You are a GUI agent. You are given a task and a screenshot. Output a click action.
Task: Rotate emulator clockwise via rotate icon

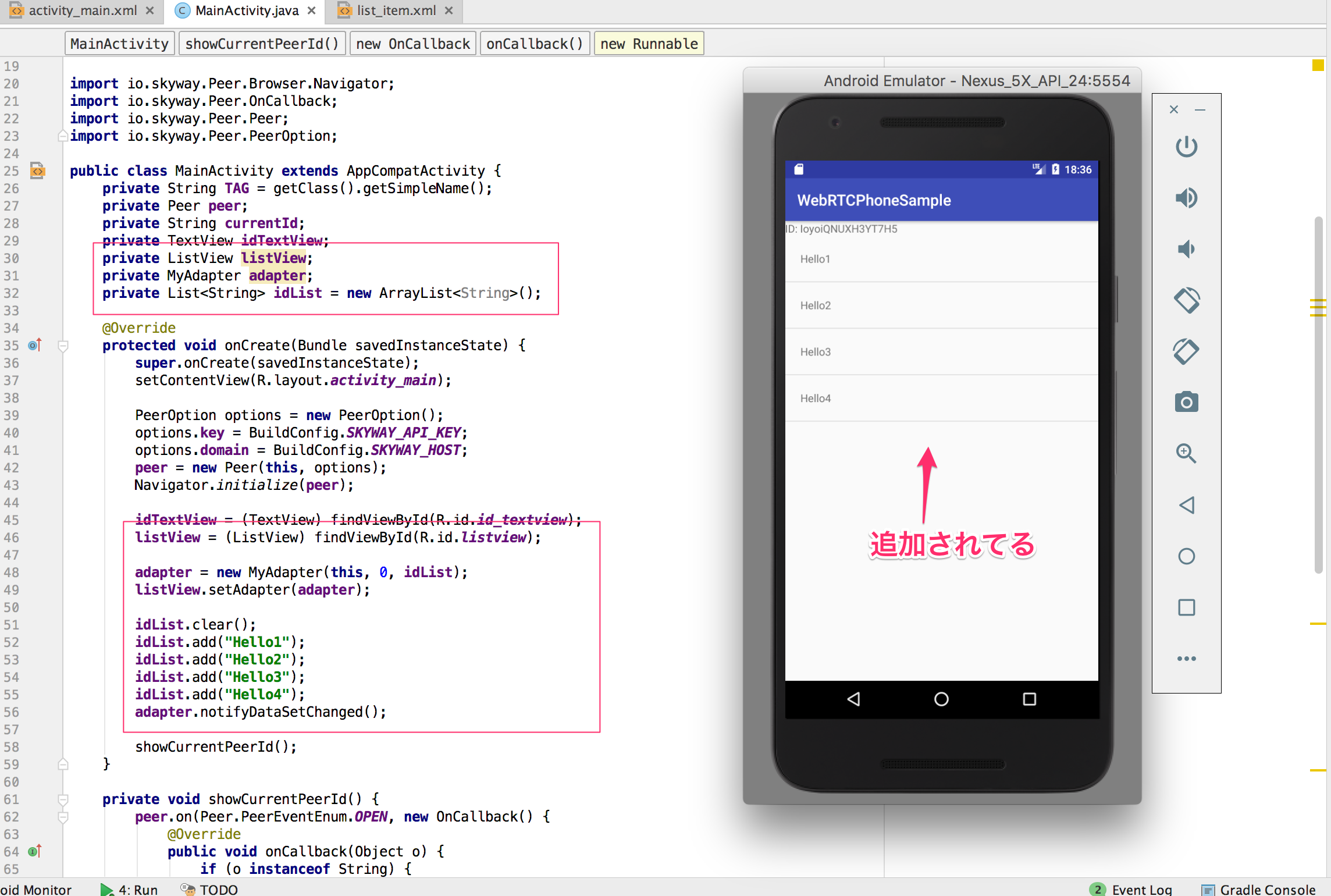(1187, 351)
